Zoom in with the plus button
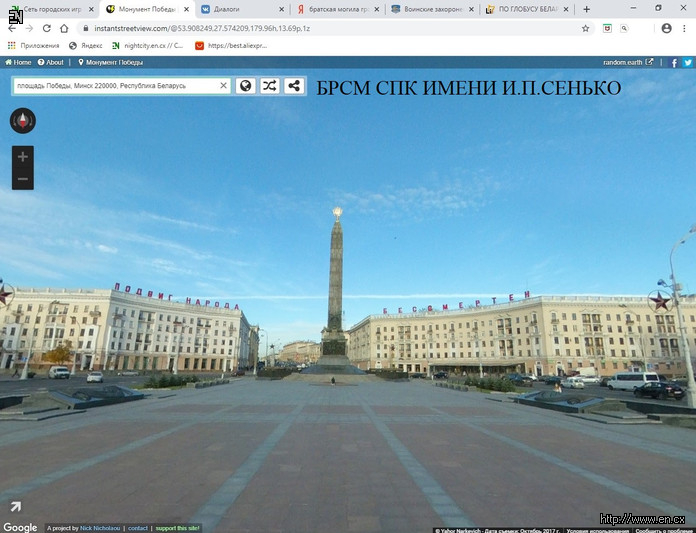 pyautogui.click(x=23, y=157)
